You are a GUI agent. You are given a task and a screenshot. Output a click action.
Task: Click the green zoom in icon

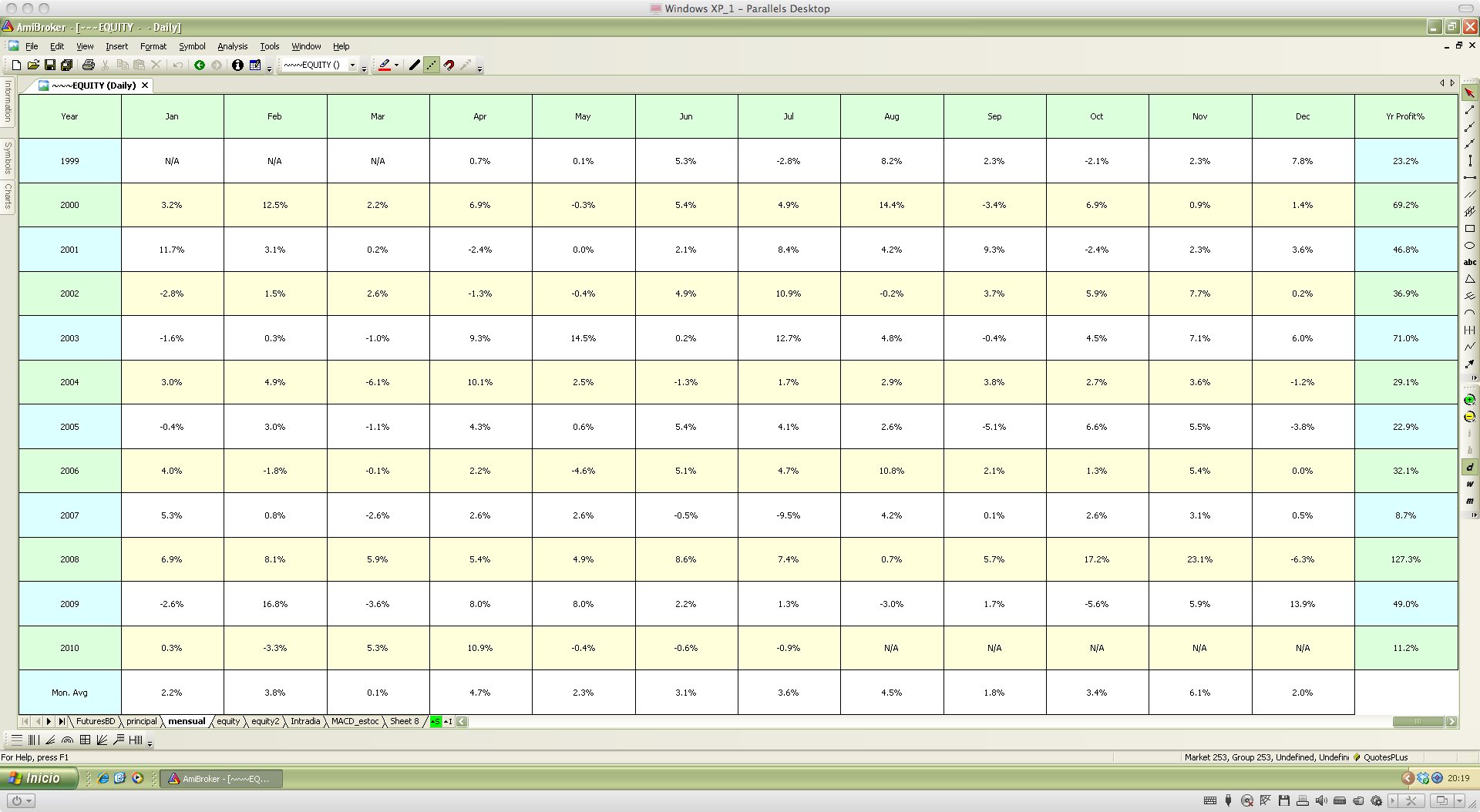pos(1470,400)
